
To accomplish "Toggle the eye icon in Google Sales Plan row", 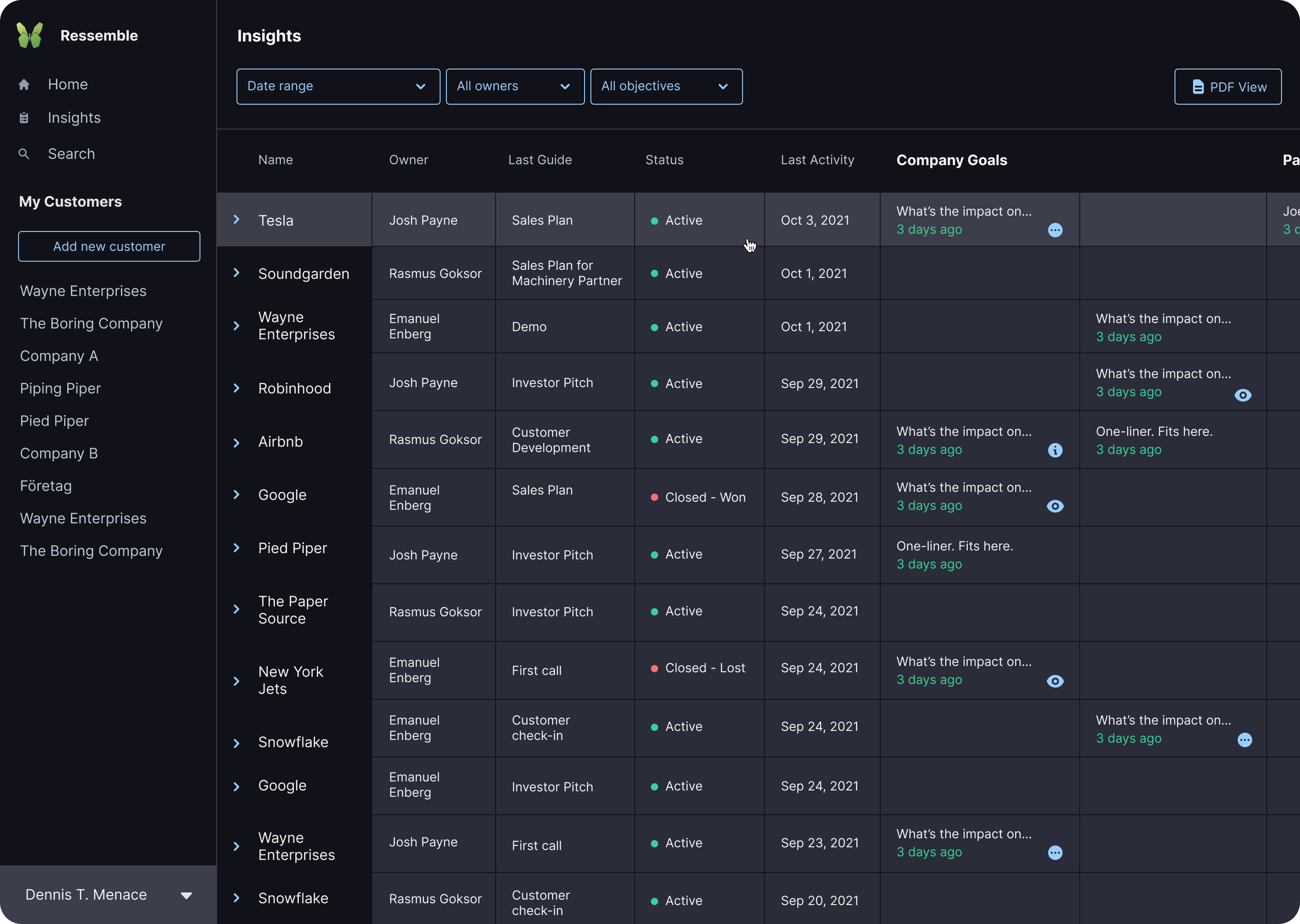I will point(1055,506).
